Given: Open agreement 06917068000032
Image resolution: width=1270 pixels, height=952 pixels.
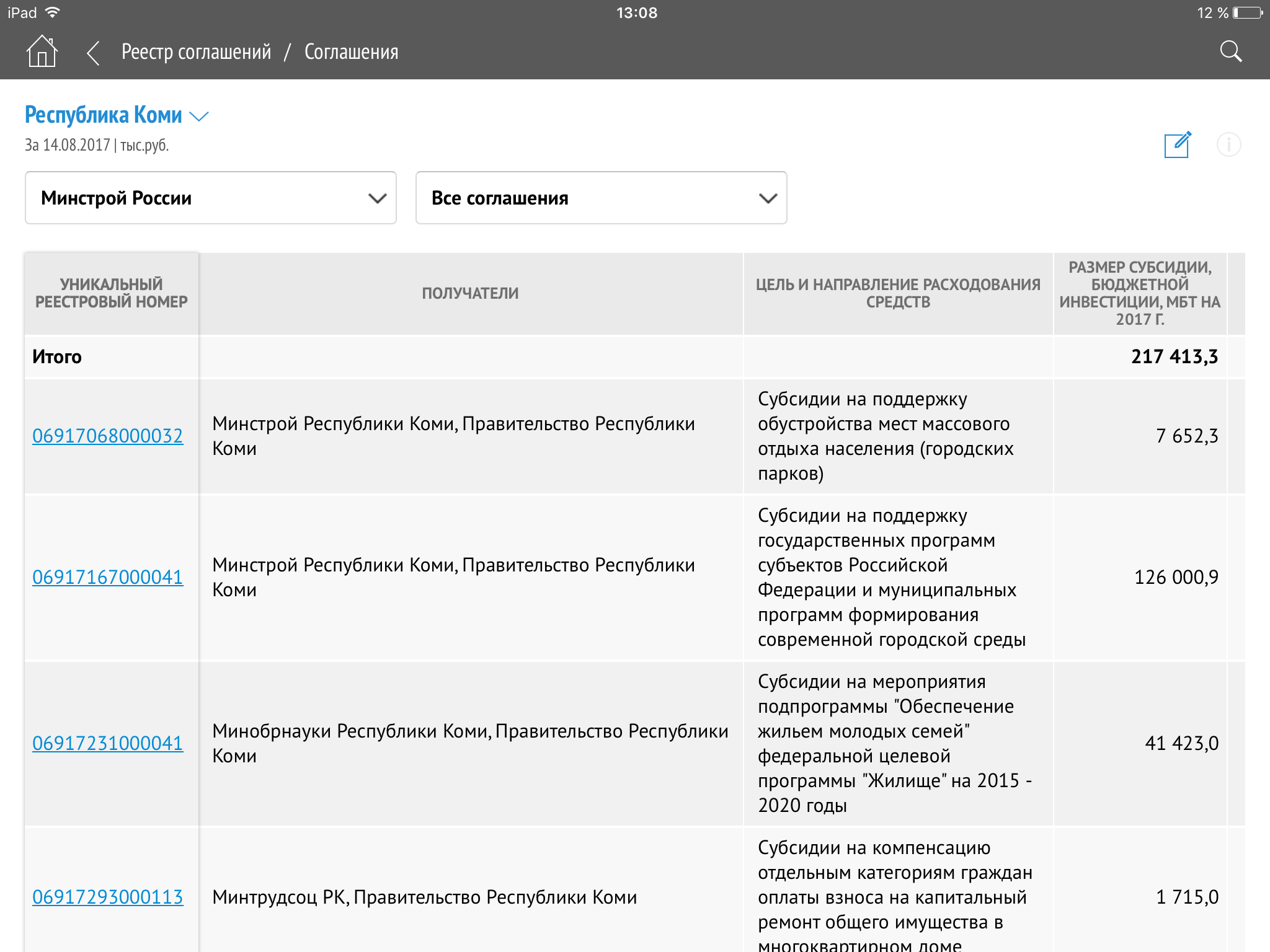Looking at the screenshot, I should 107,436.
